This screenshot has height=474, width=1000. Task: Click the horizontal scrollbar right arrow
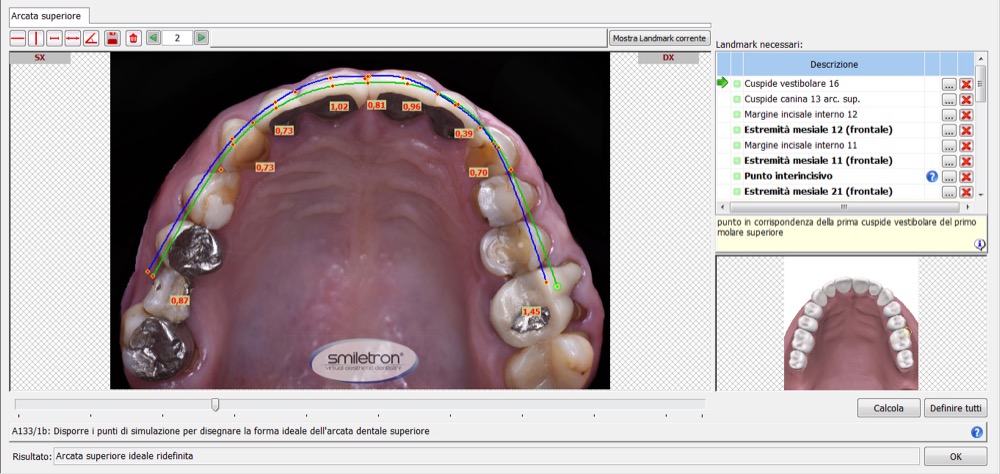[968, 207]
